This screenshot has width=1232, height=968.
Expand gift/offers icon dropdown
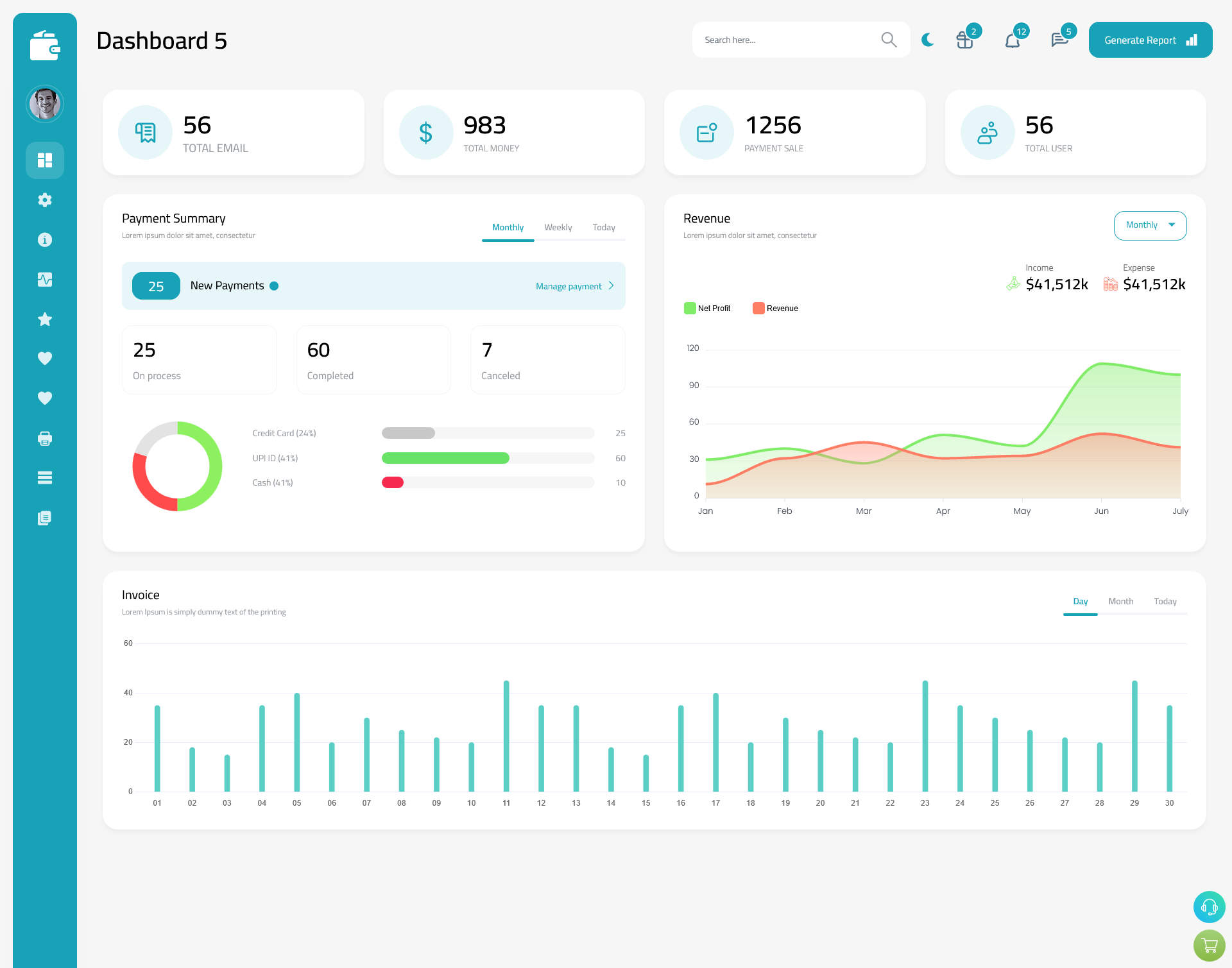click(962, 40)
